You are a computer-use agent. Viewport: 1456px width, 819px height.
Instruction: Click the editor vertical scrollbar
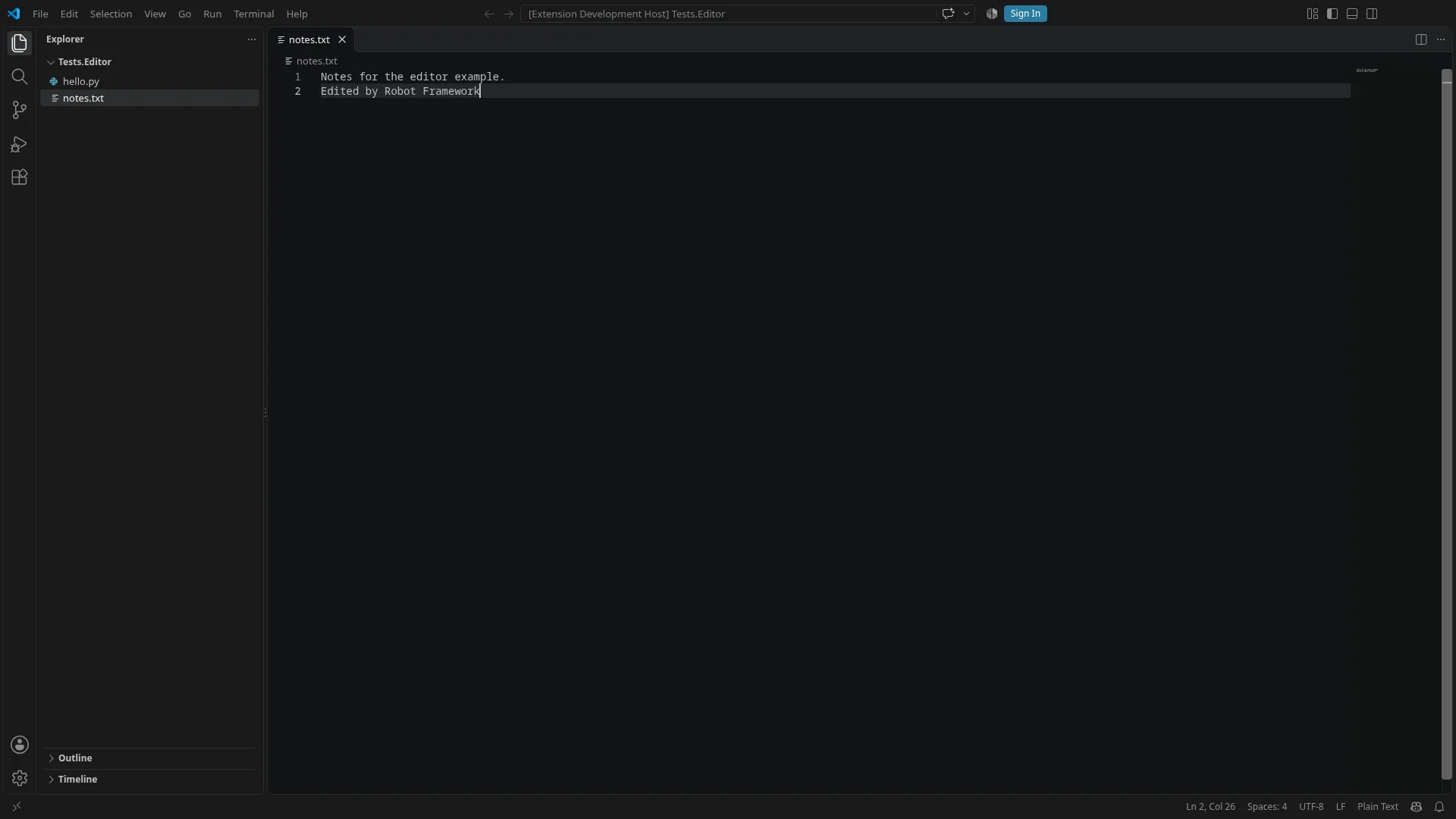(x=1446, y=425)
